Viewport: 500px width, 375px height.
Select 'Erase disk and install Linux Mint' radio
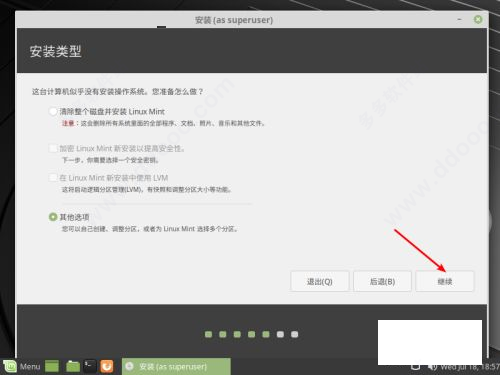click(53, 111)
